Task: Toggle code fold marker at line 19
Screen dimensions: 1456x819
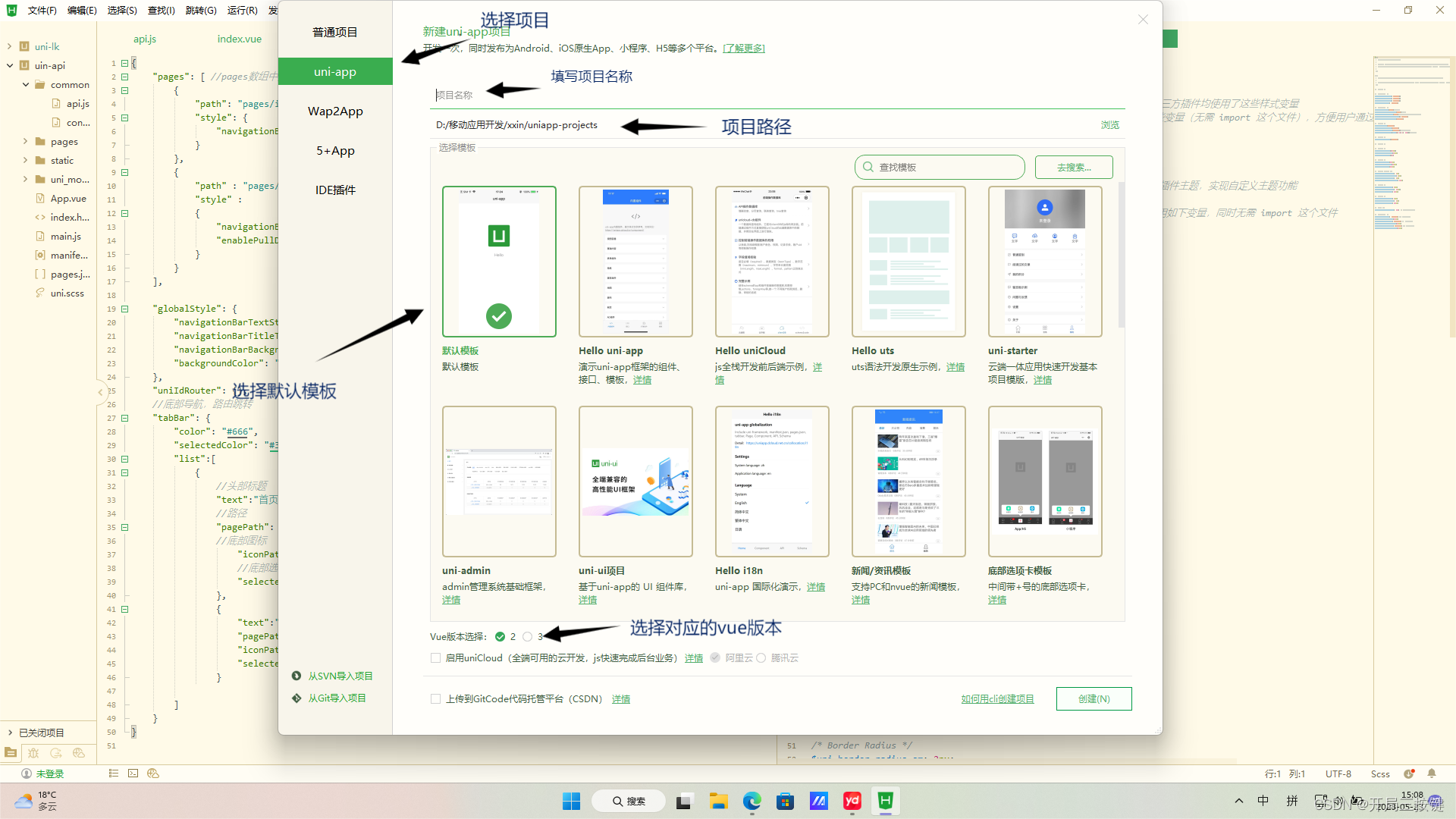Action: pyautogui.click(x=125, y=309)
